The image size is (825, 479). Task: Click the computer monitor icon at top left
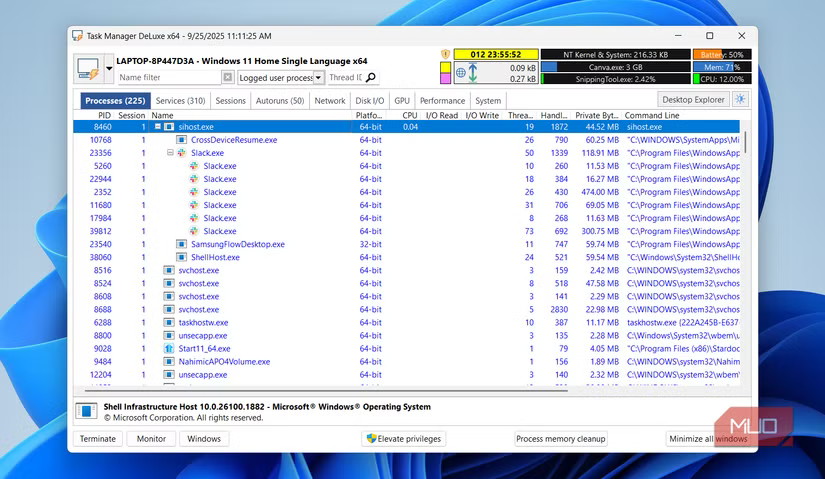pyautogui.click(x=88, y=70)
